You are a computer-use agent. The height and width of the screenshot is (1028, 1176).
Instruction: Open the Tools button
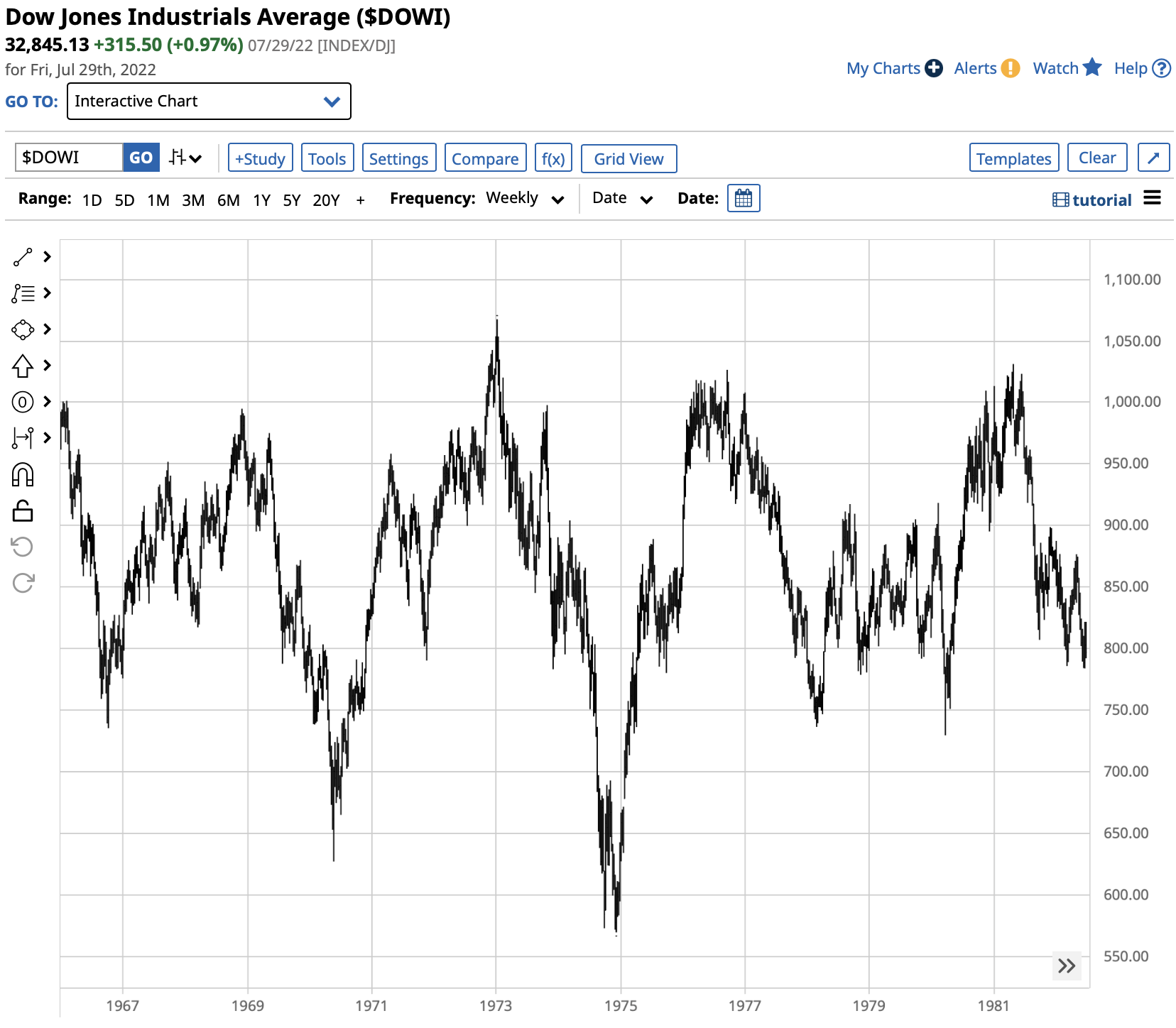click(327, 158)
